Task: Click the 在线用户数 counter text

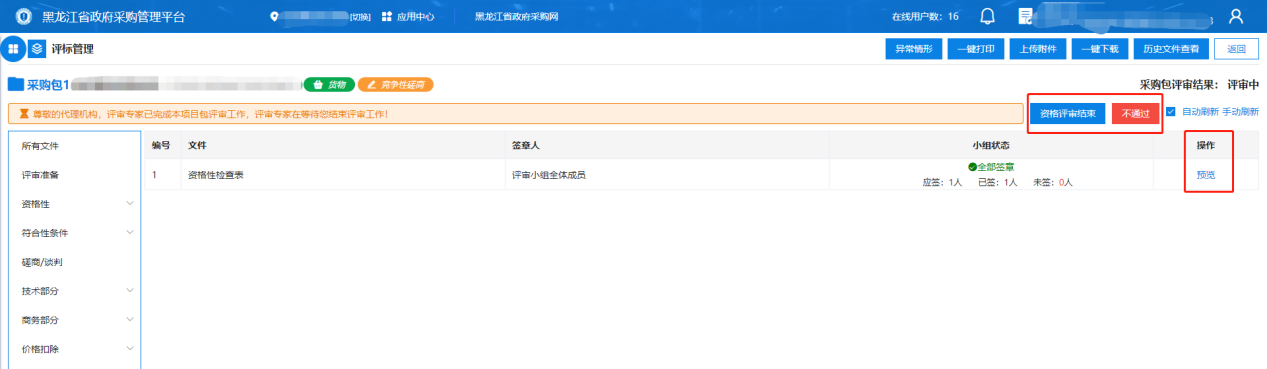Action: pos(925,17)
